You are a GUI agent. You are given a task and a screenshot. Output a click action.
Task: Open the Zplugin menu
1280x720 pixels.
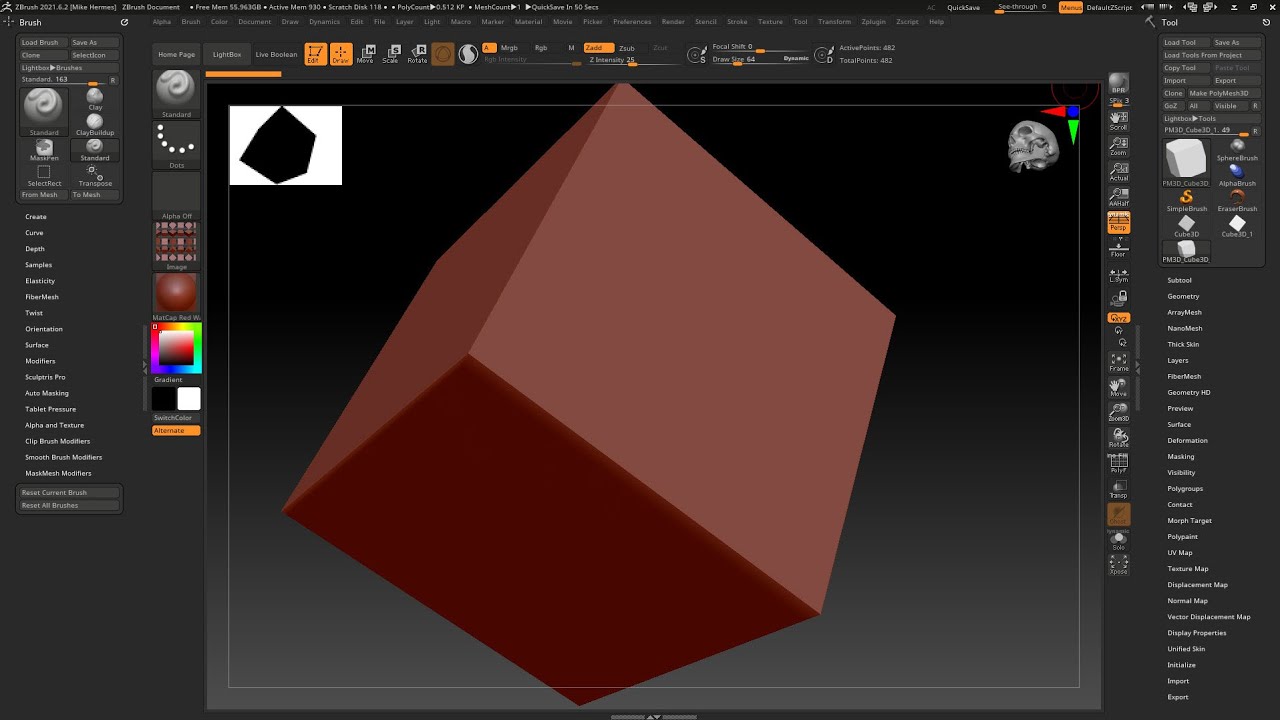(x=873, y=21)
